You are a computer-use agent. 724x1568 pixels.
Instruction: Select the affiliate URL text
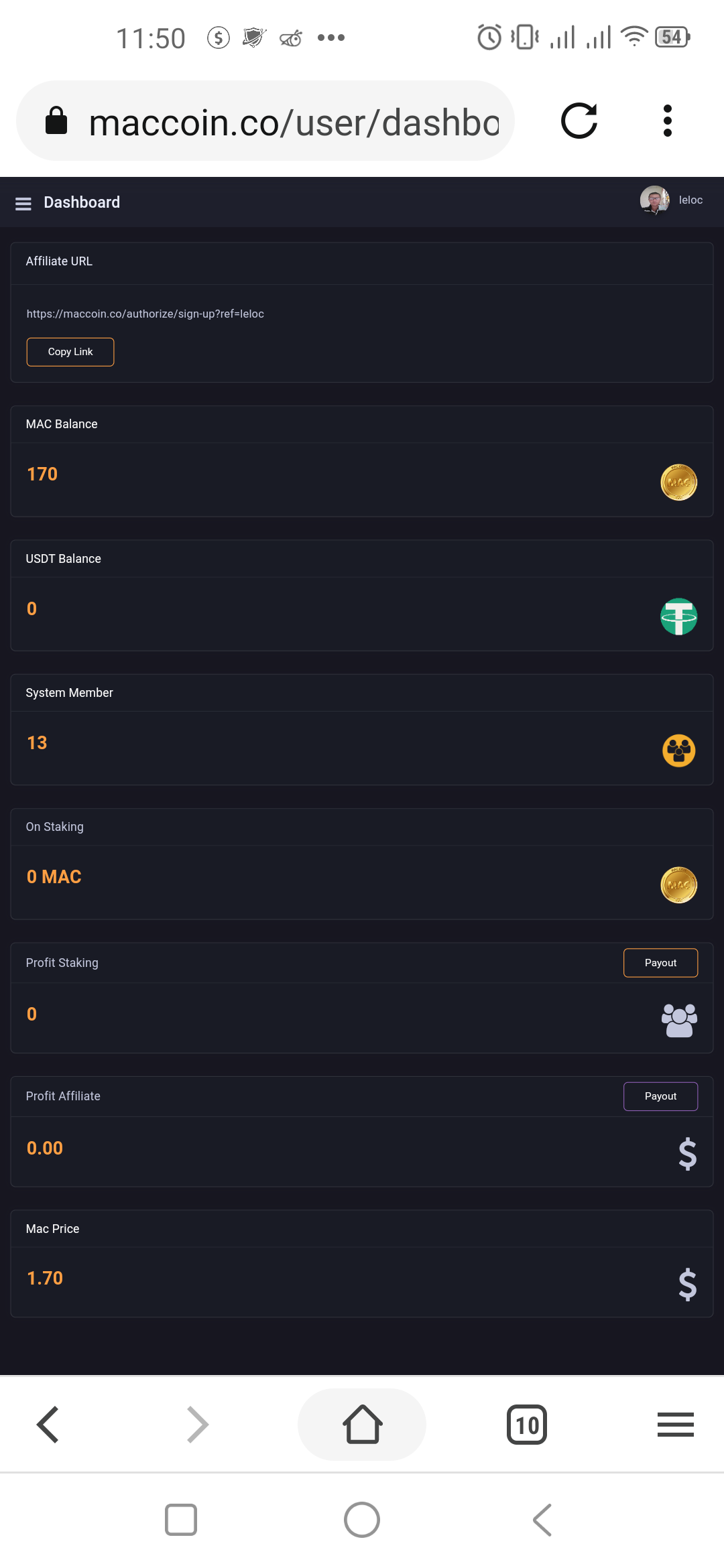(x=145, y=314)
